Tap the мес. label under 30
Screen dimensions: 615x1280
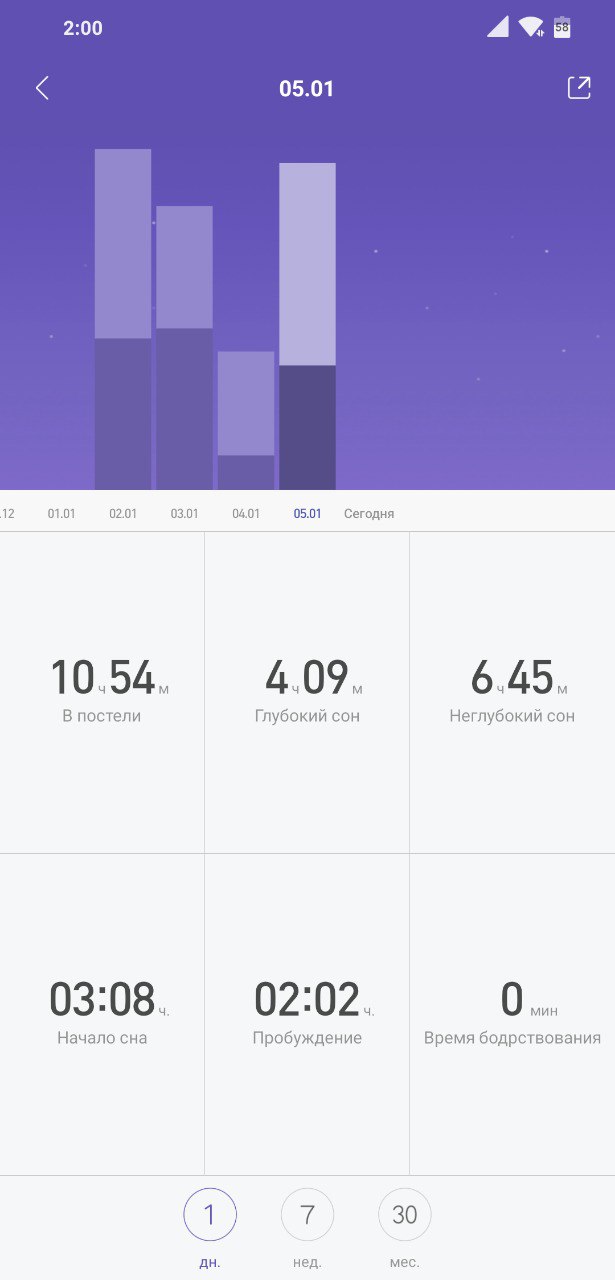[x=404, y=1263]
